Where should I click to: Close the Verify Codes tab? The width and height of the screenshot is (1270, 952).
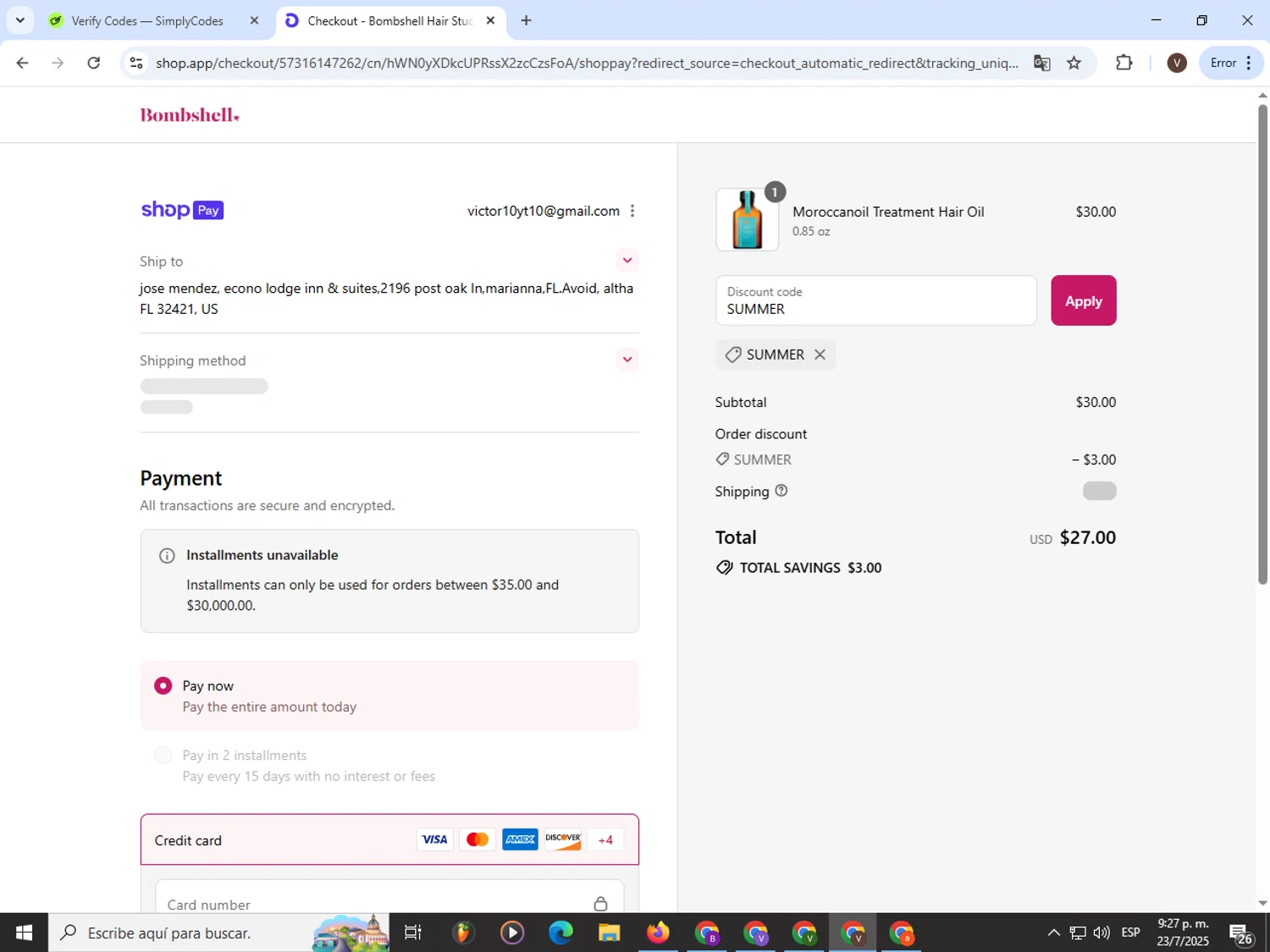pyautogui.click(x=254, y=20)
